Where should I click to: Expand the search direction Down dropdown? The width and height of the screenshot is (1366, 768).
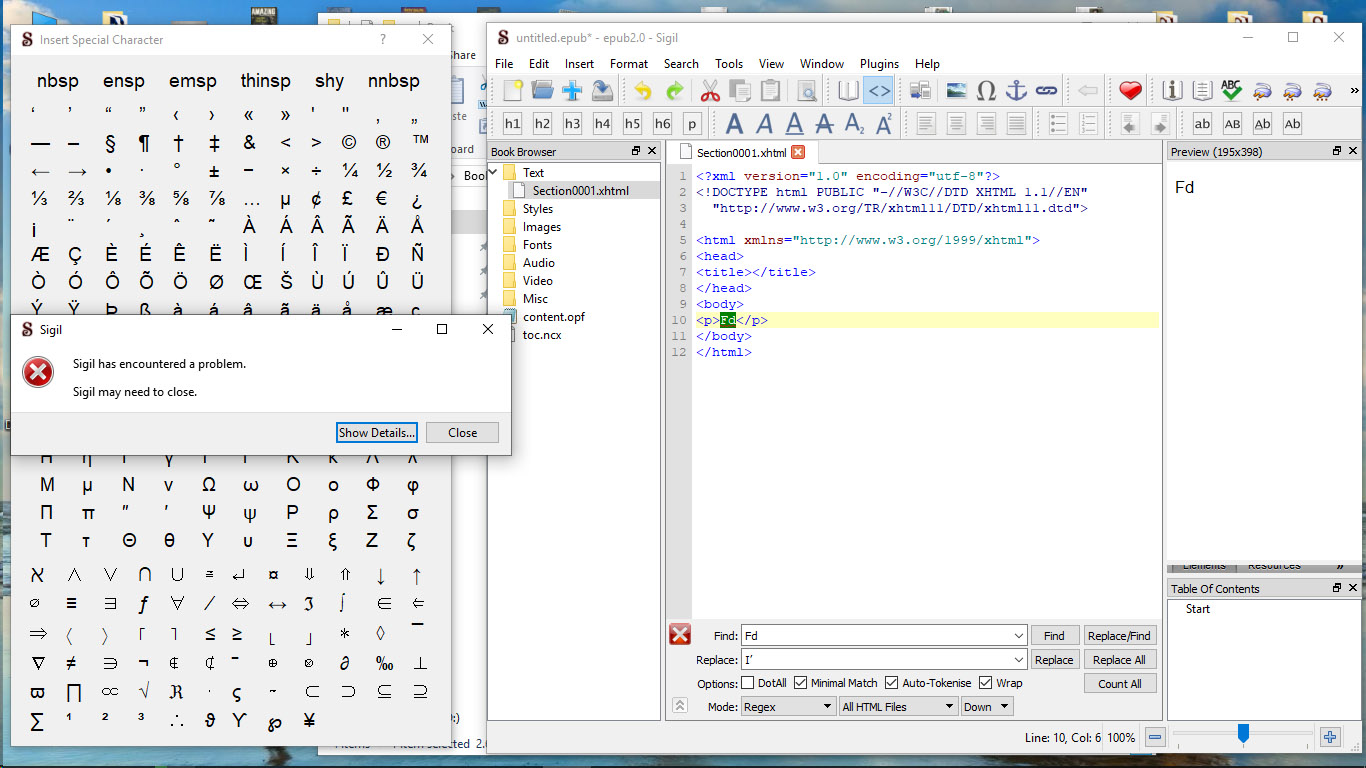tap(986, 707)
